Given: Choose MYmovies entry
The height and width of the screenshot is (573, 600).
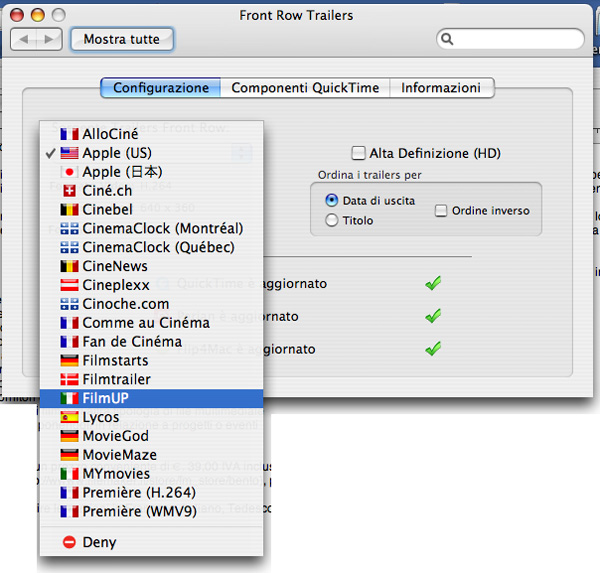Looking at the screenshot, I should 152,474.
